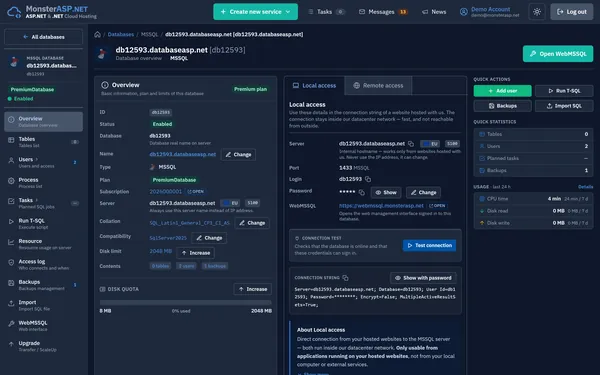Click the home icon in the breadcrumb

[x=98, y=34]
